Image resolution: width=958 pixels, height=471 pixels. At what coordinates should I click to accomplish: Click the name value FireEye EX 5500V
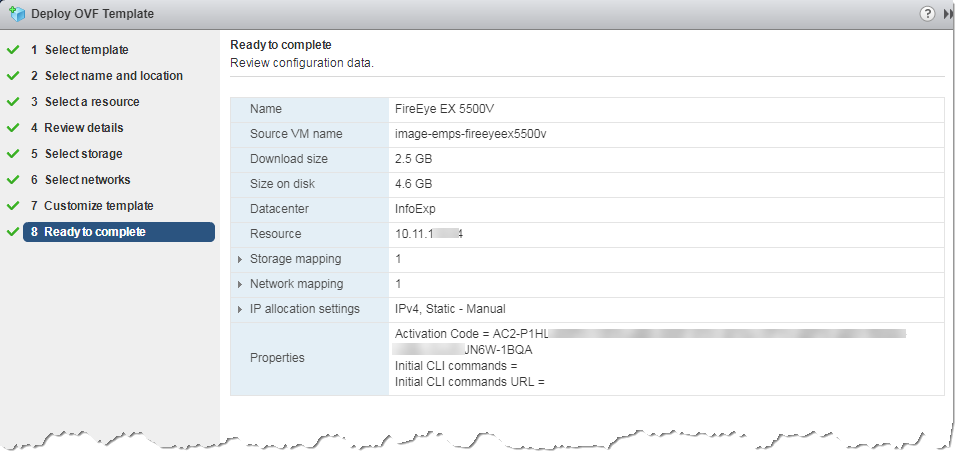click(x=445, y=109)
